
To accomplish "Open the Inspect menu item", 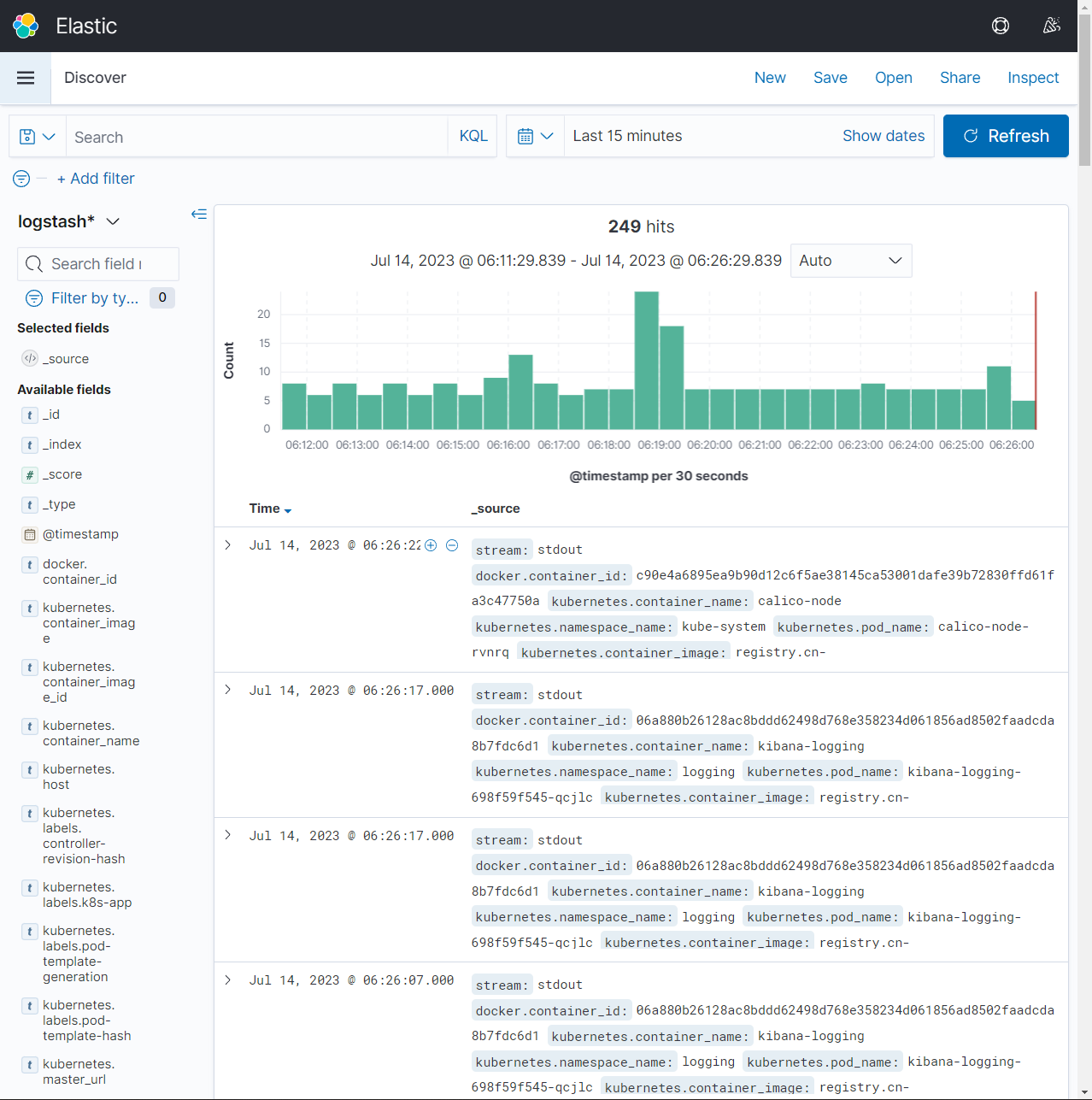I will point(1033,78).
